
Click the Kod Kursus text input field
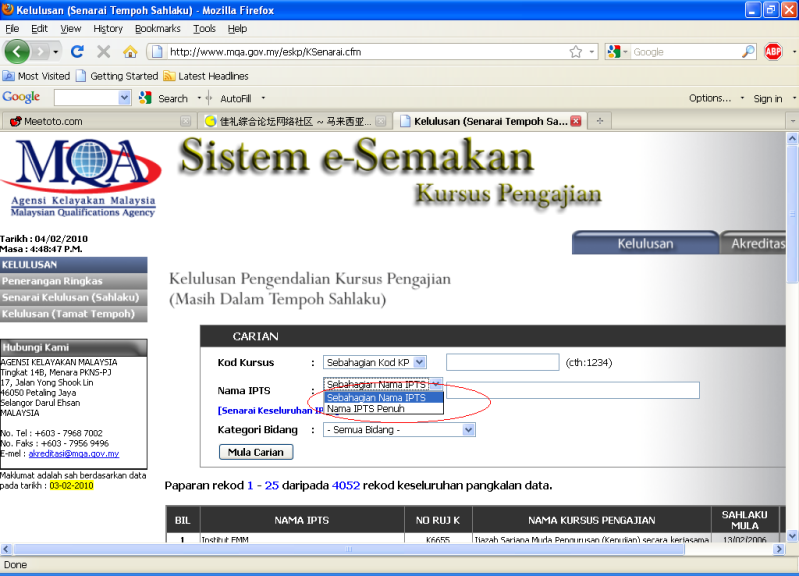[x=502, y=362]
